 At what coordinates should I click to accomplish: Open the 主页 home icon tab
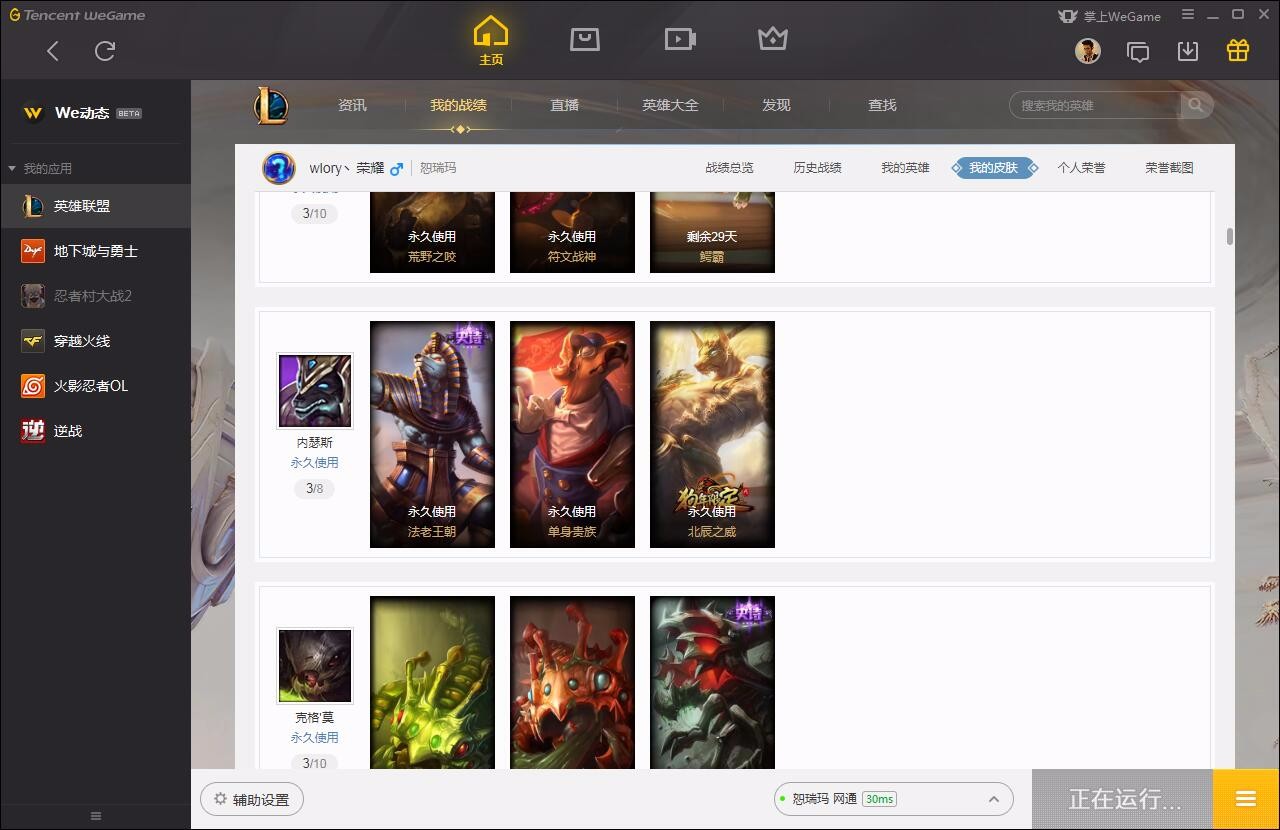click(491, 40)
